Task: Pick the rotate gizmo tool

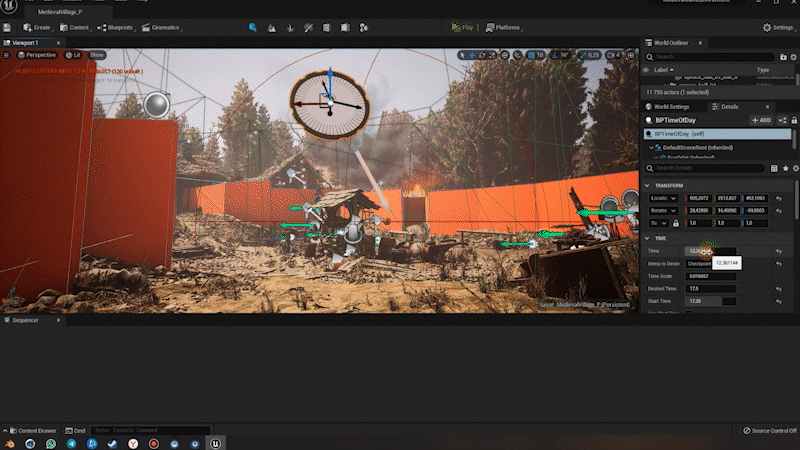Action: pos(482,55)
